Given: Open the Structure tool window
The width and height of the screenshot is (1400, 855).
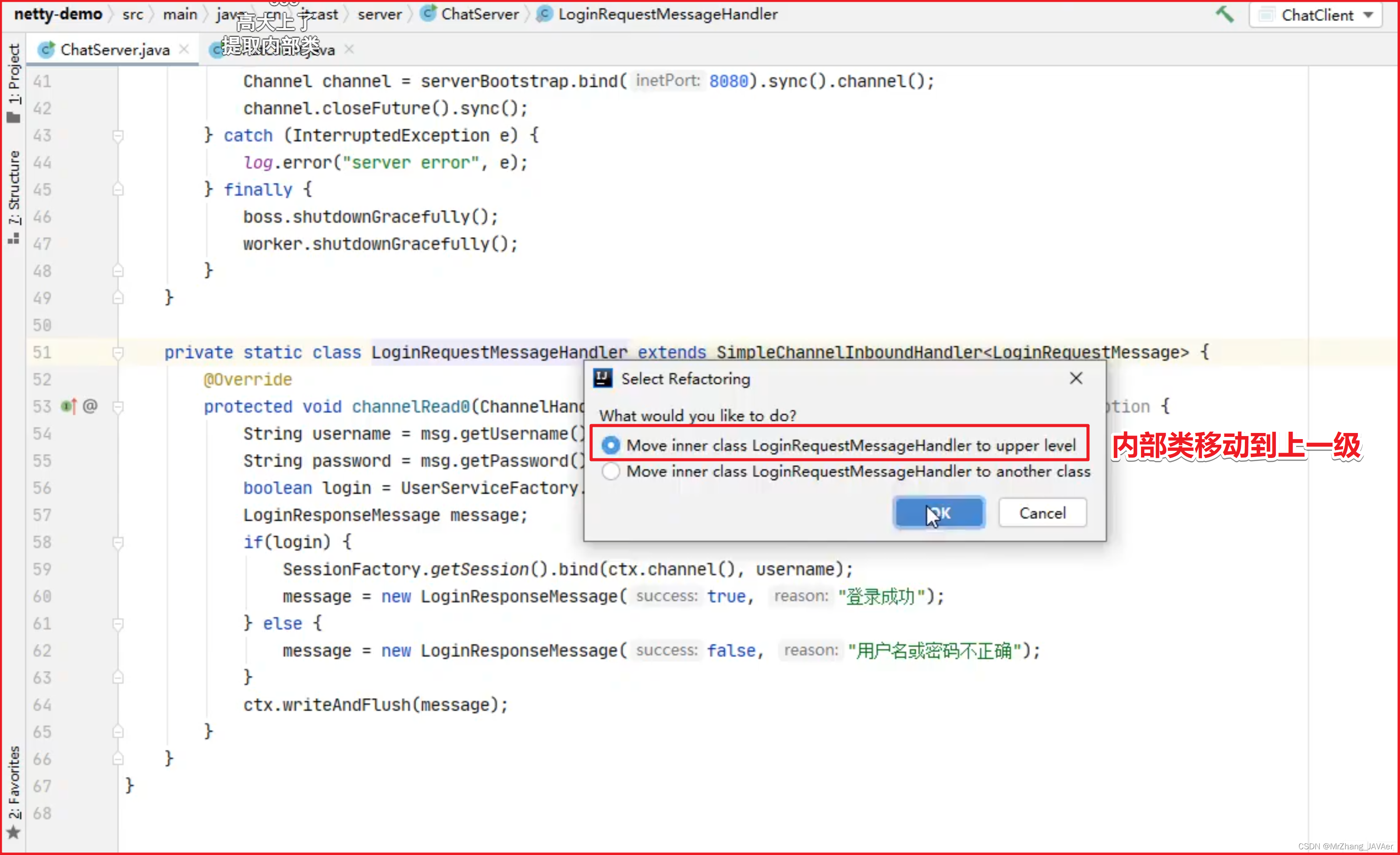Looking at the screenshot, I should pos(14,197).
